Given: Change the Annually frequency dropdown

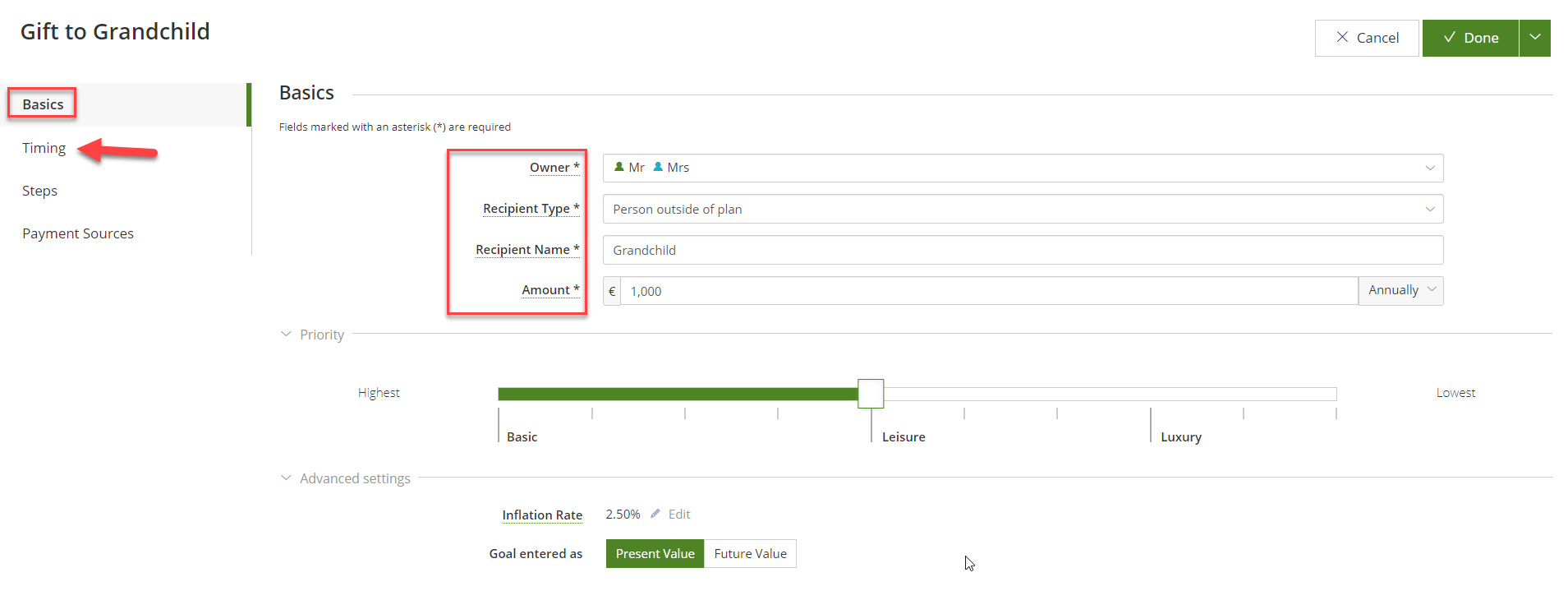Looking at the screenshot, I should point(1400,290).
